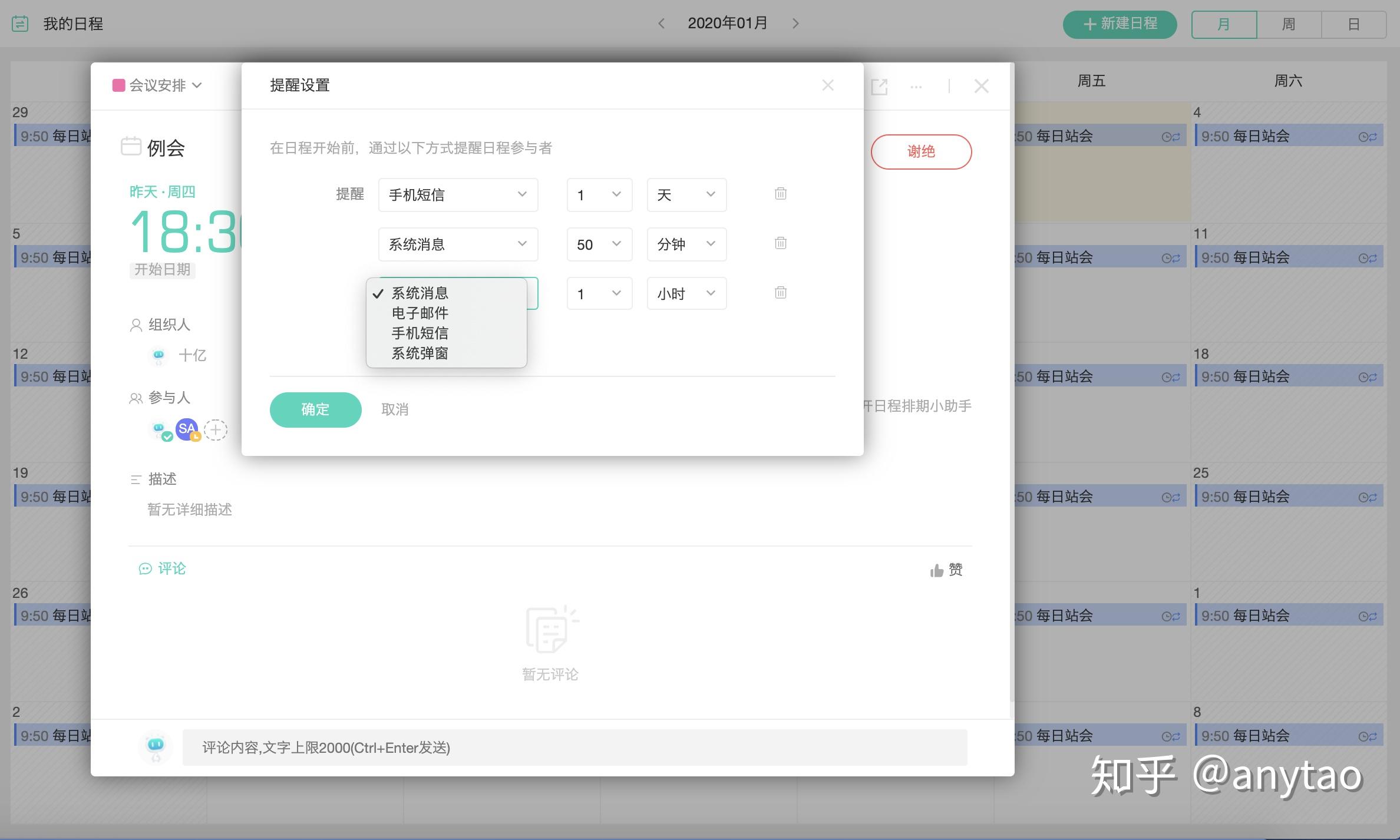Click the comment input field
This screenshot has height=840, width=1400.
(x=574, y=748)
